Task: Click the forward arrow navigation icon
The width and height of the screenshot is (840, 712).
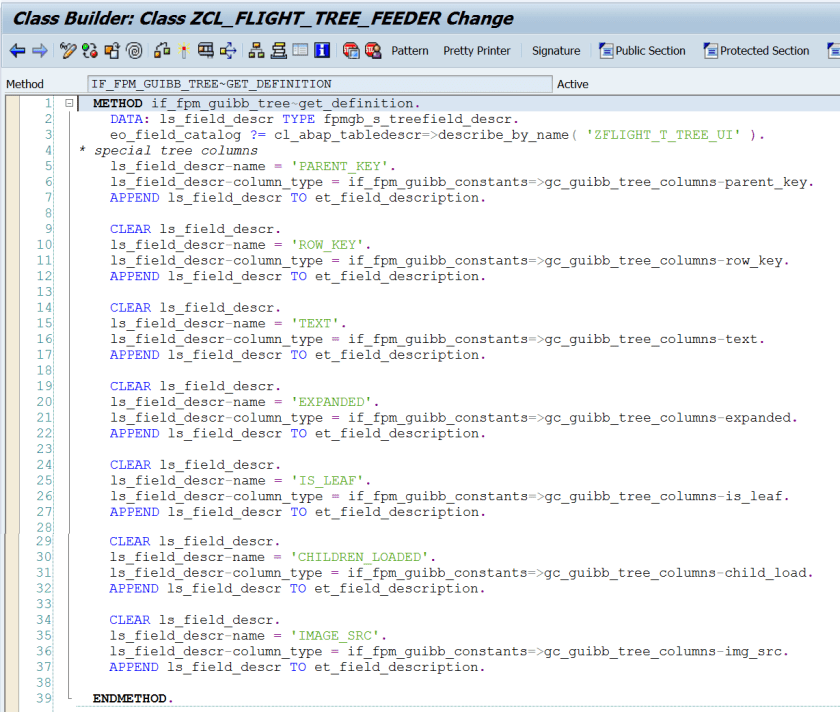Action: point(39,51)
